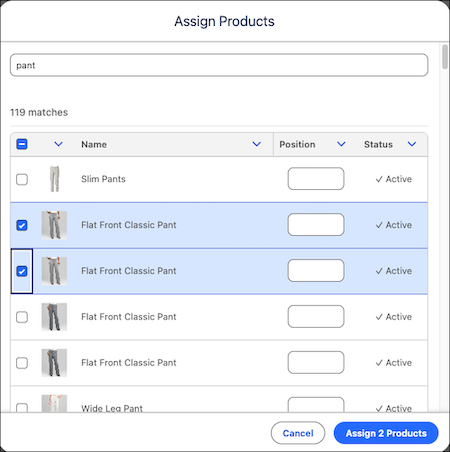Click the Status column header label

pyautogui.click(x=378, y=144)
